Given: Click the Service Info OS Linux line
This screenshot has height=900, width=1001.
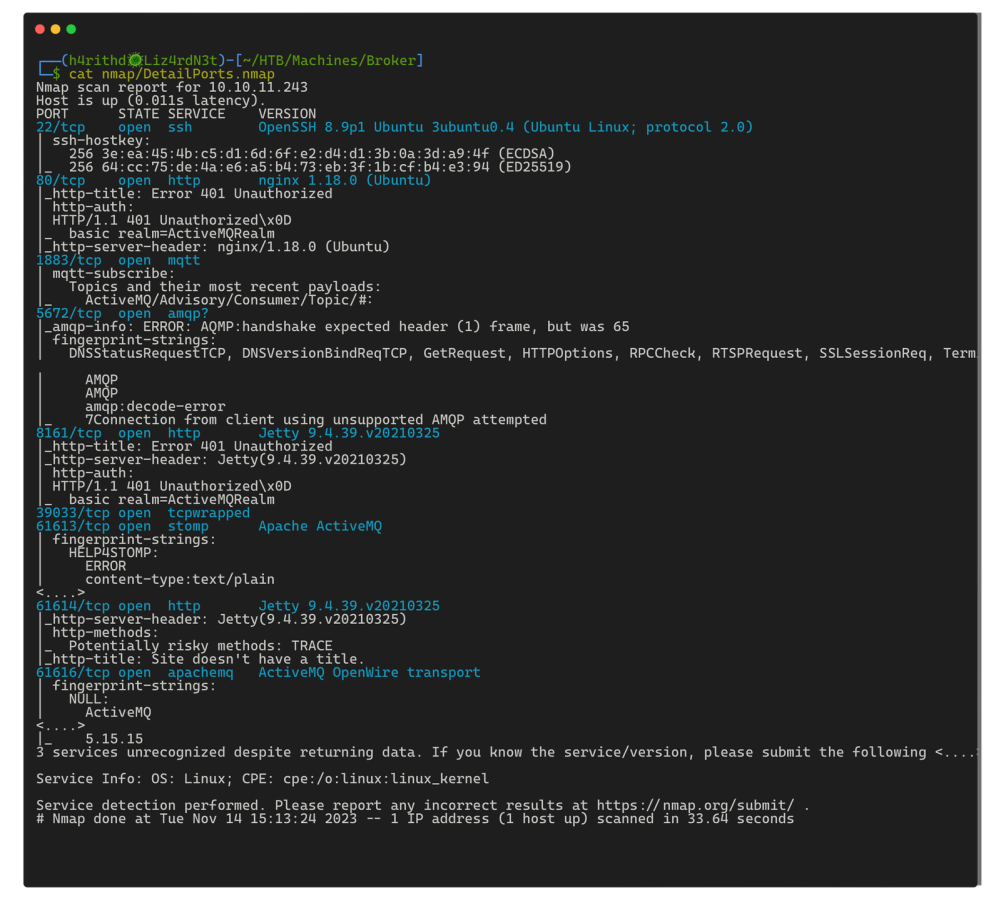Looking at the screenshot, I should click(262, 778).
